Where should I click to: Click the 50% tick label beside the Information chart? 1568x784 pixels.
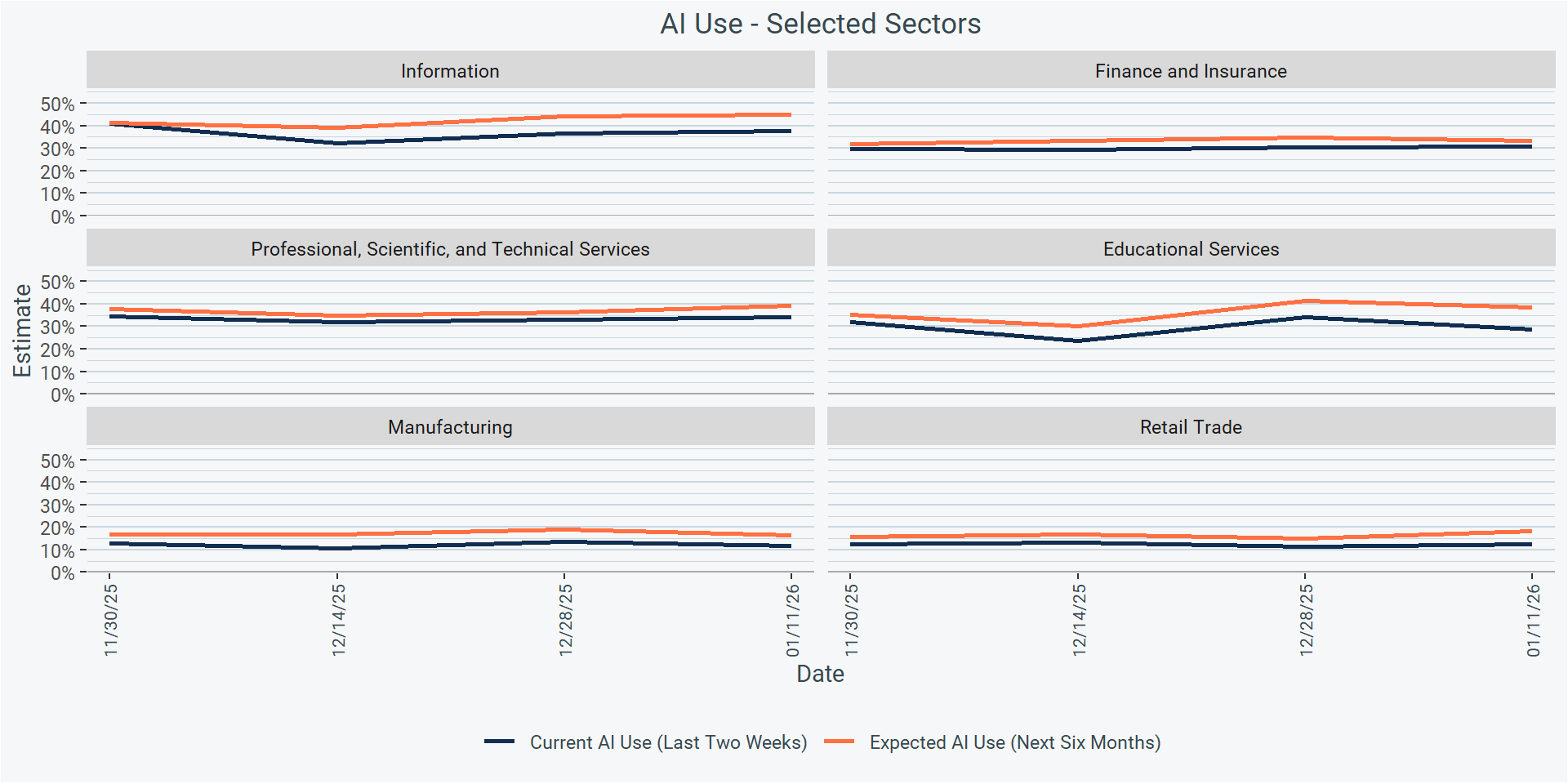click(57, 105)
